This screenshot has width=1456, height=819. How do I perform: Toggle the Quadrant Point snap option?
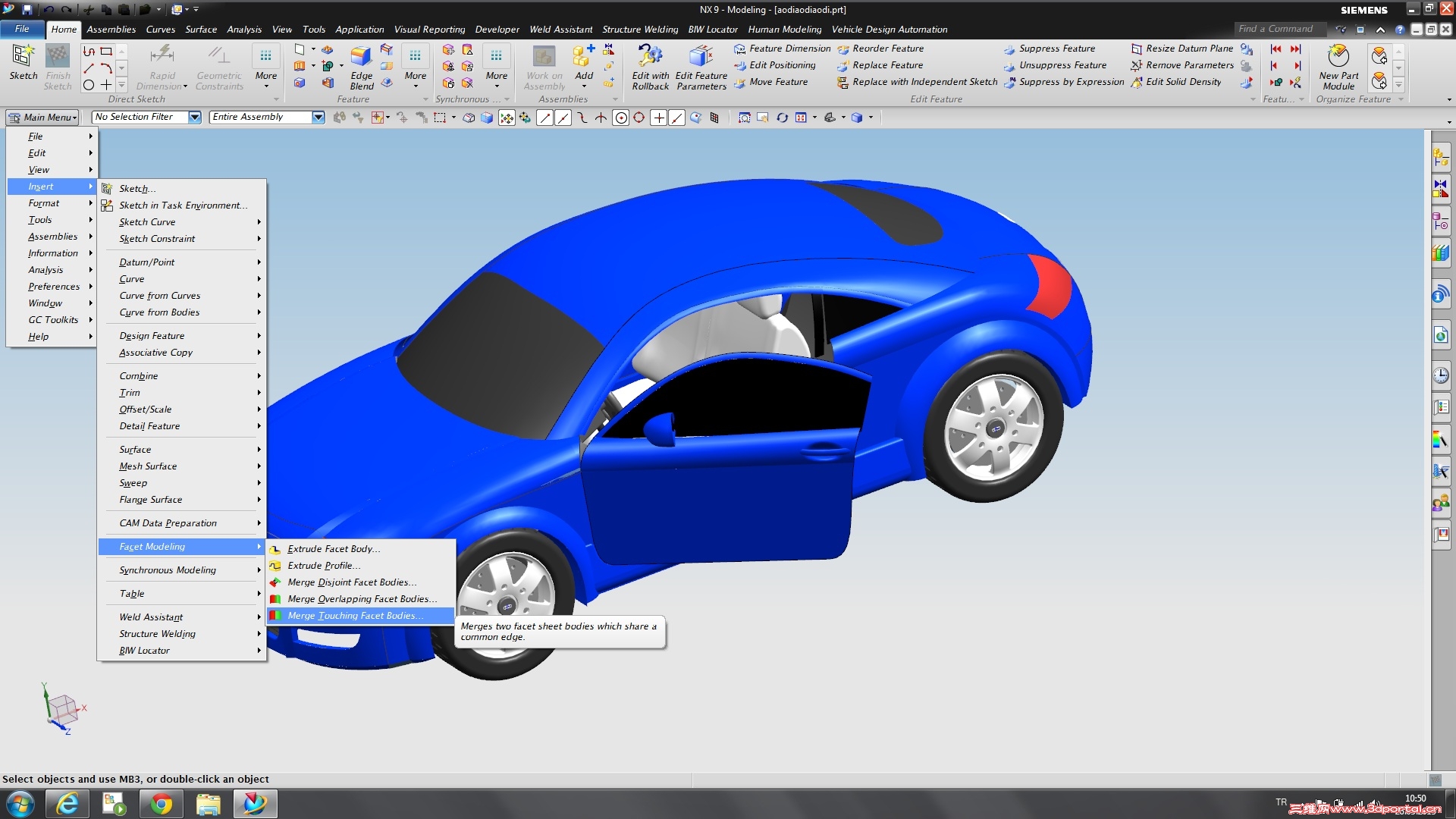[639, 118]
